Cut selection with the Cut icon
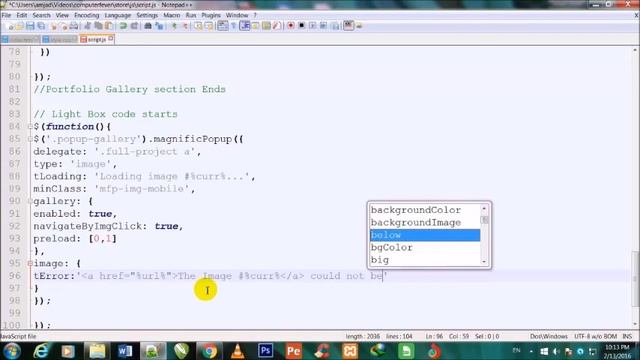640x360 pixels. pyautogui.click(x=87, y=26)
